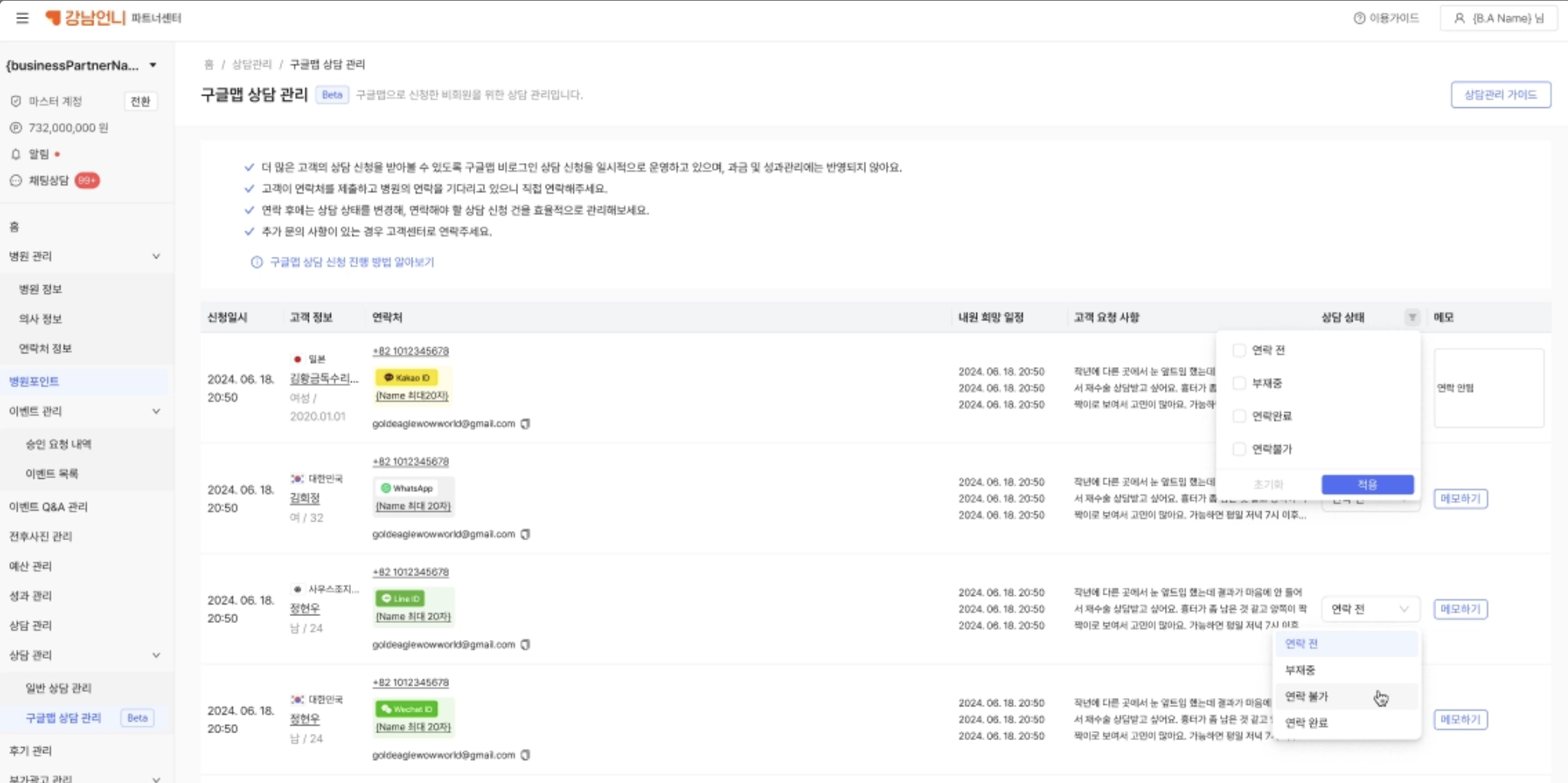Click the 상담 상태 filter icon
The height and width of the screenshot is (783, 1568).
click(1412, 317)
